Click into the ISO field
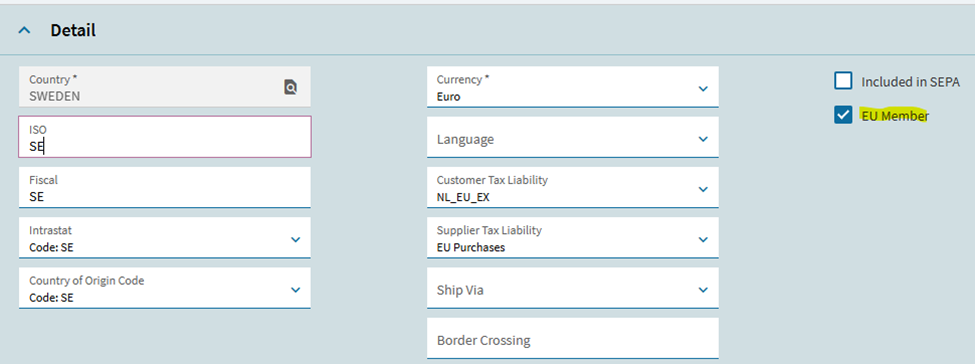Screen dimensions: 975x364 point(165,137)
